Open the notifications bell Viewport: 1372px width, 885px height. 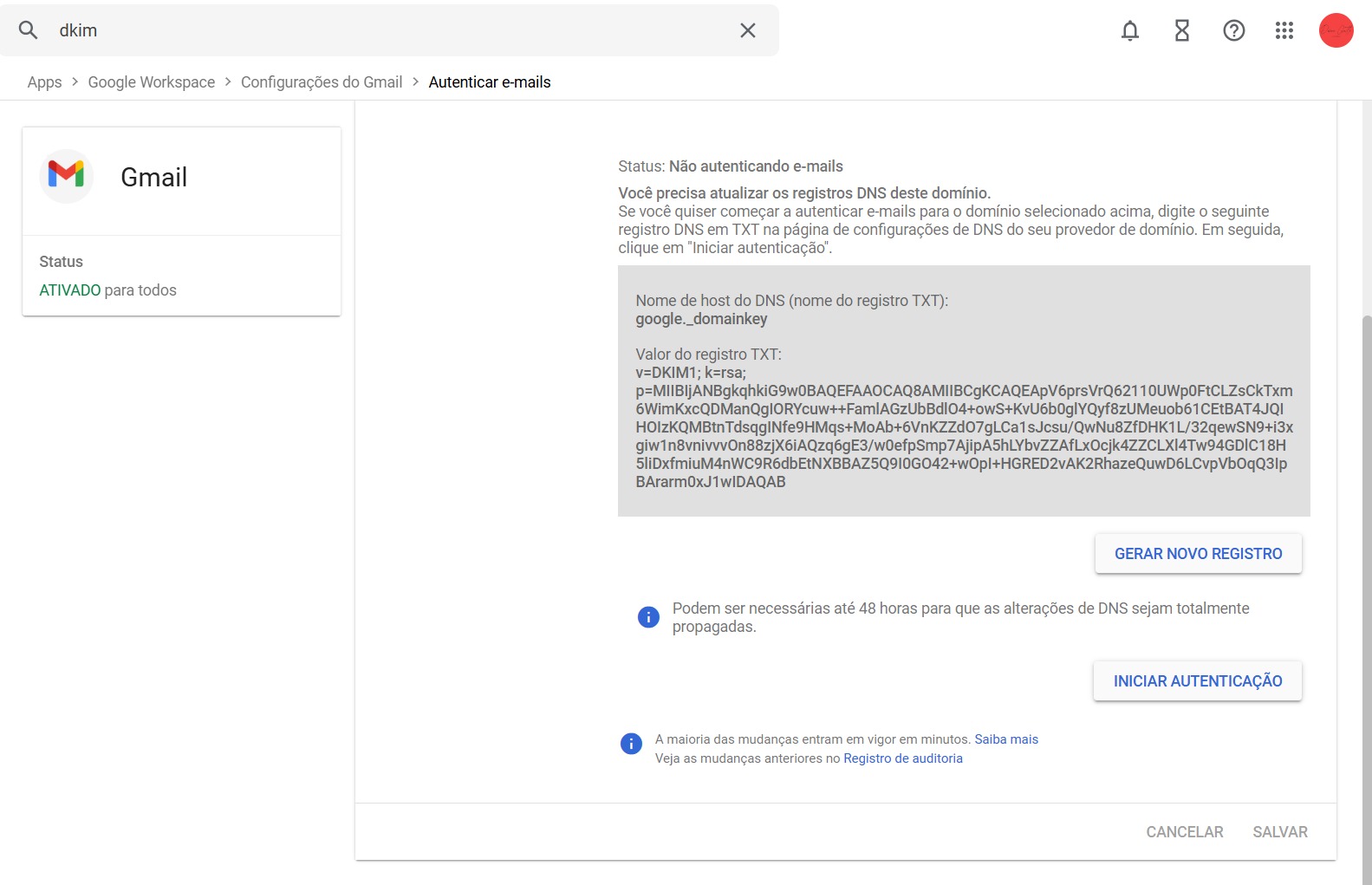click(x=1129, y=31)
